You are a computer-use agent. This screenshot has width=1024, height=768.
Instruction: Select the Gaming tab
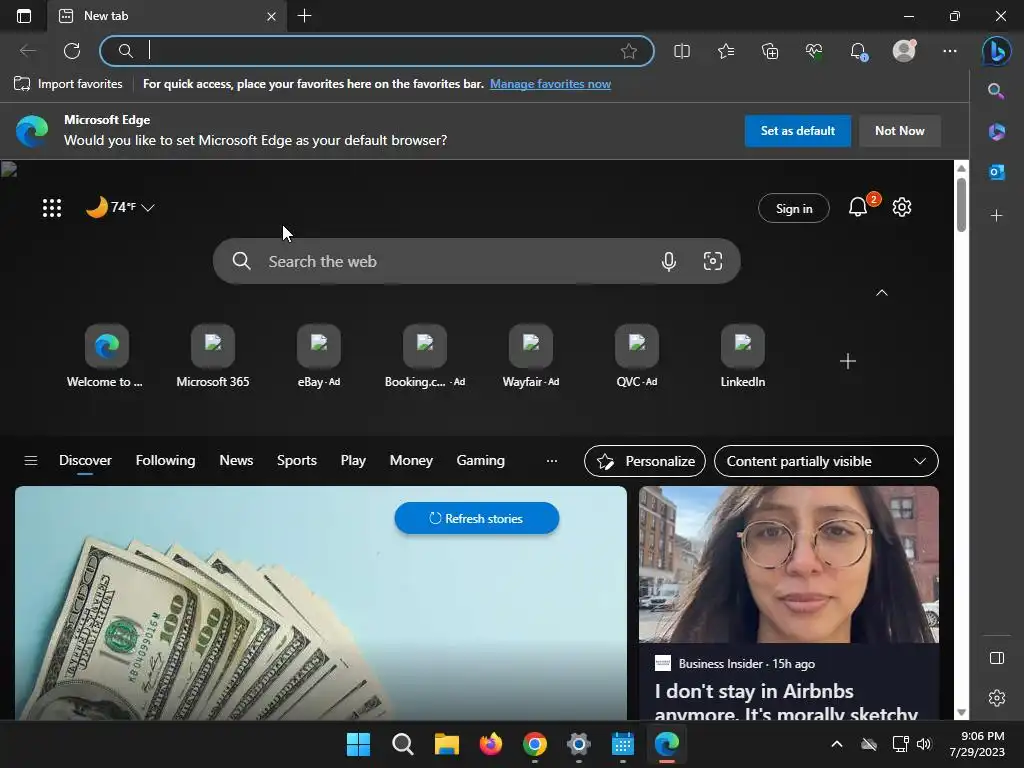tap(481, 460)
